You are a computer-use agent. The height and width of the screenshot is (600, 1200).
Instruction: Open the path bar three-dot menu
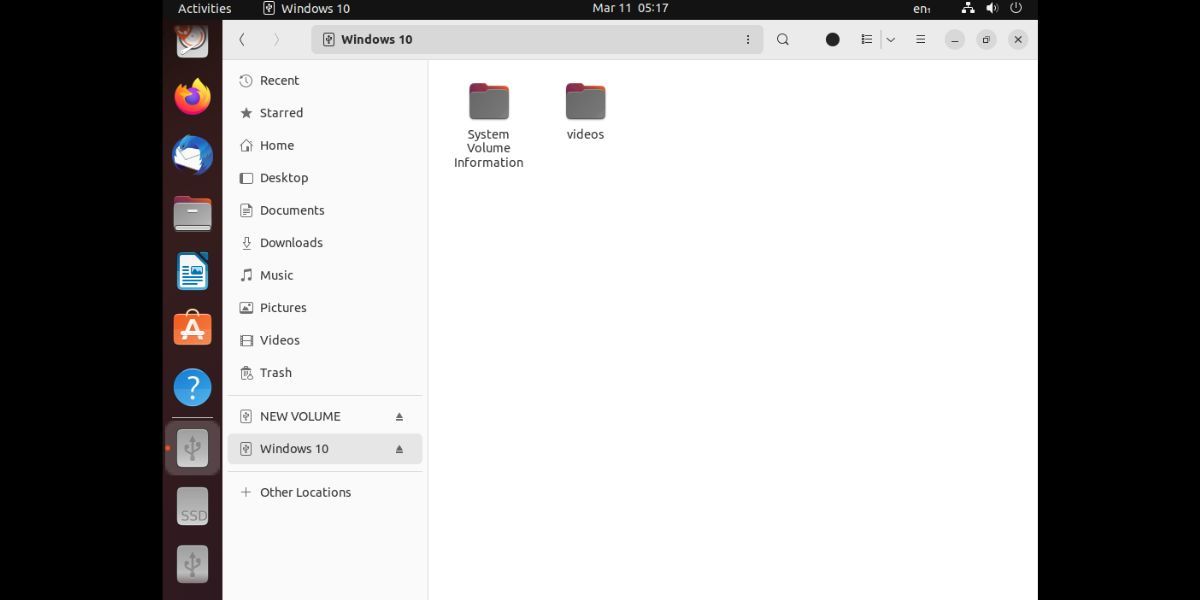coord(748,40)
